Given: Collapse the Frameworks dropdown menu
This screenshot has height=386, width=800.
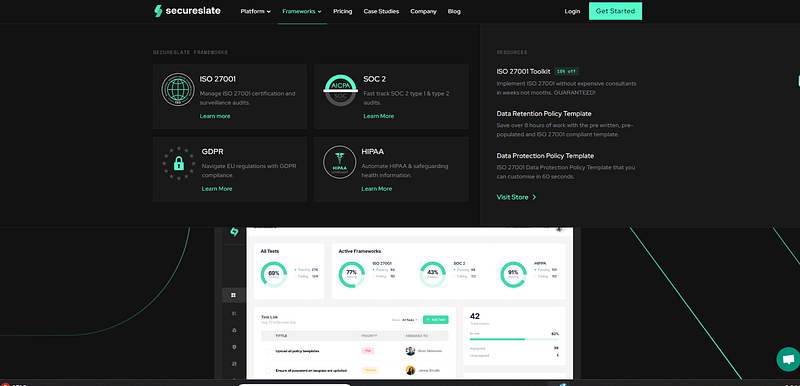Looking at the screenshot, I should coord(302,11).
